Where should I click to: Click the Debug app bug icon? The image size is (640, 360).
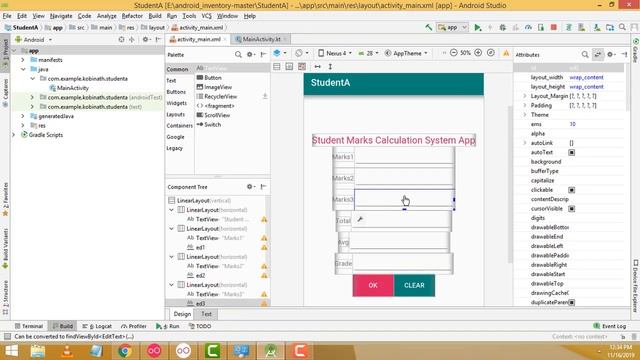coord(503,27)
